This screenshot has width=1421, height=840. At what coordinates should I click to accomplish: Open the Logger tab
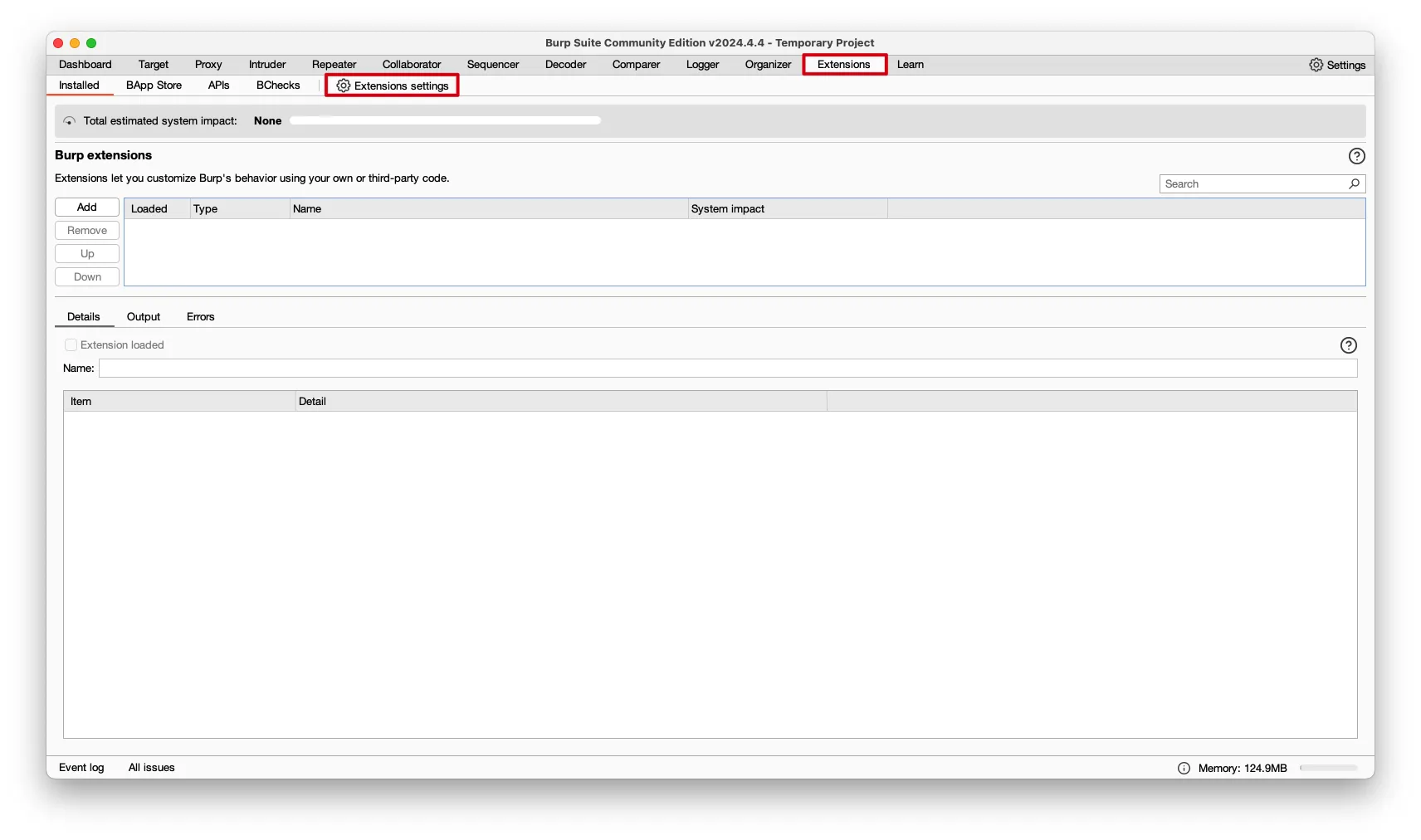(703, 65)
